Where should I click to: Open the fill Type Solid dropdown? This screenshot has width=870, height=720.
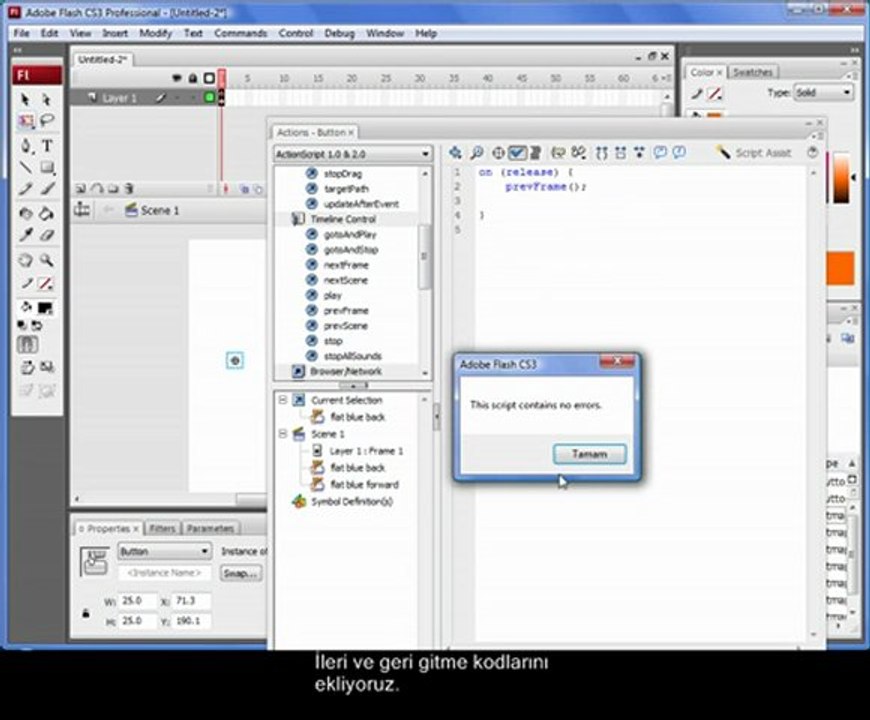point(823,93)
